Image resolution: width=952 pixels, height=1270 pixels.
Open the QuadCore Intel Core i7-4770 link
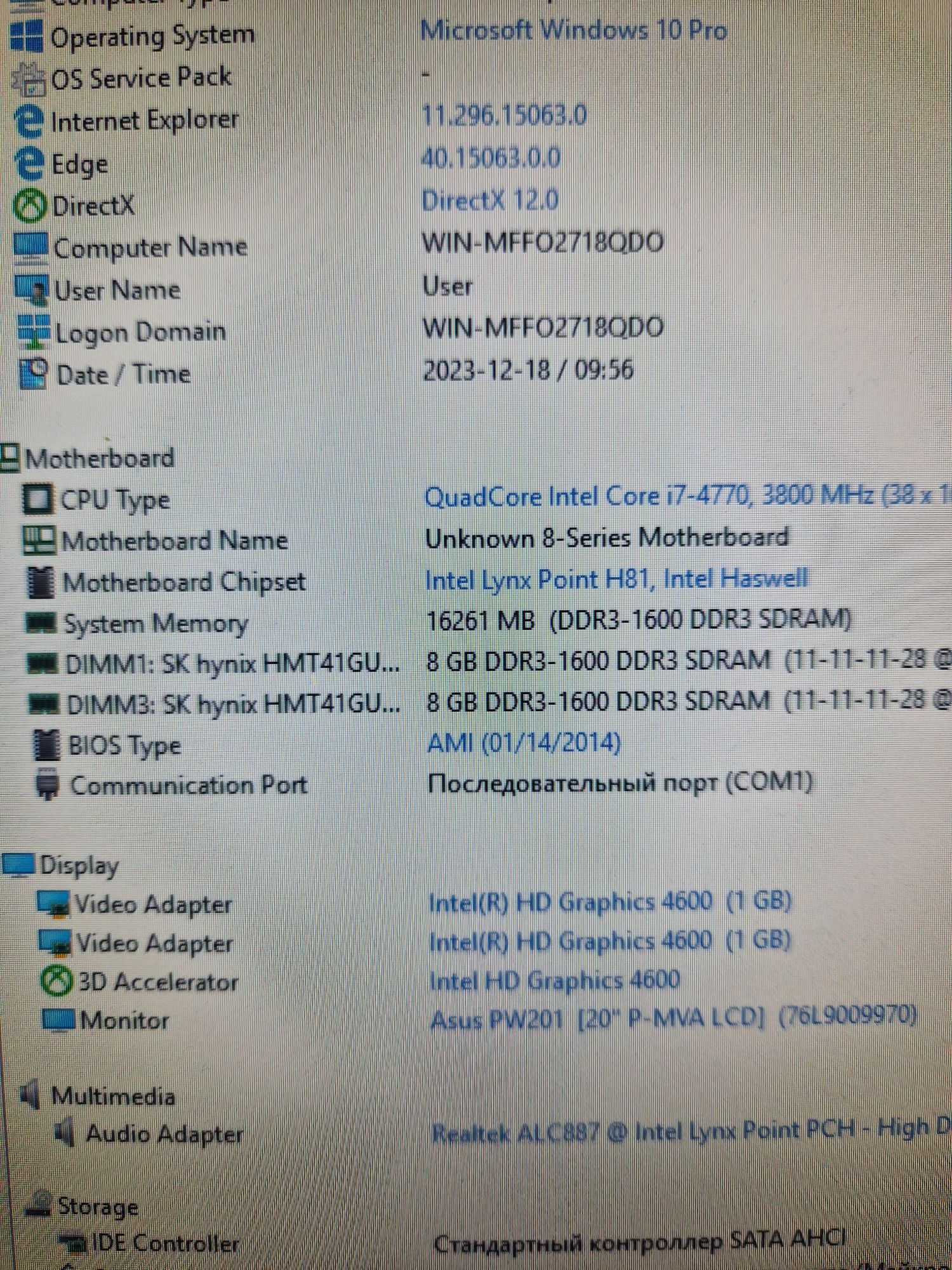(x=688, y=496)
